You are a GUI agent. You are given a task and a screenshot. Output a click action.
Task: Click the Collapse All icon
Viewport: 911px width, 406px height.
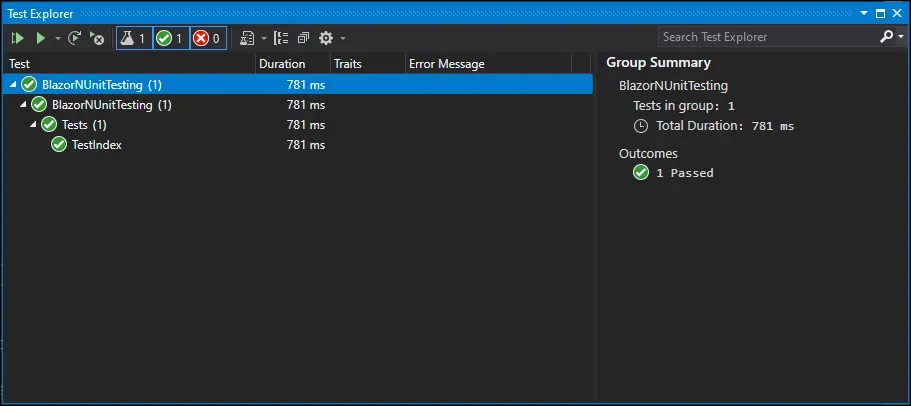pos(303,38)
